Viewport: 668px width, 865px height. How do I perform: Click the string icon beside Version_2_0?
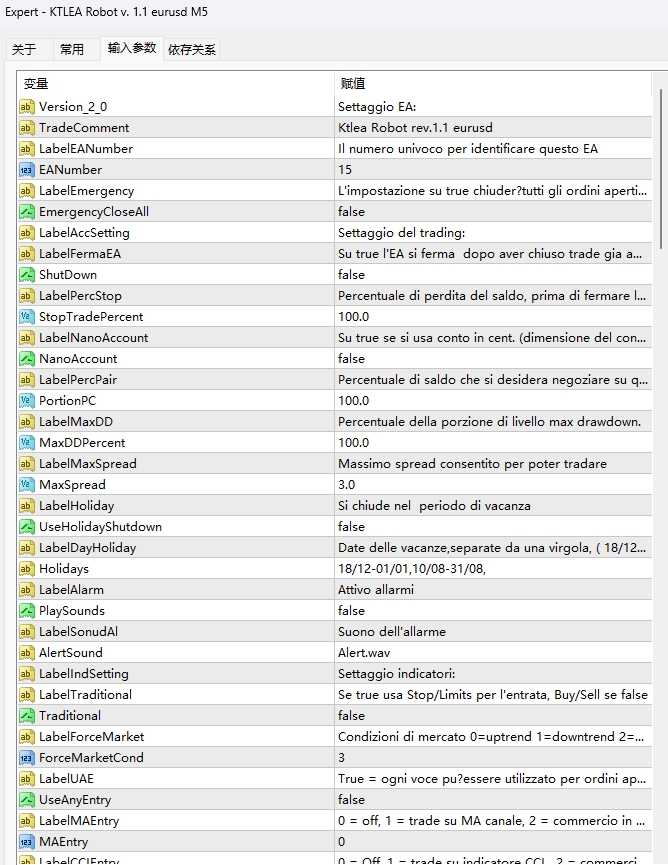[x=26, y=106]
